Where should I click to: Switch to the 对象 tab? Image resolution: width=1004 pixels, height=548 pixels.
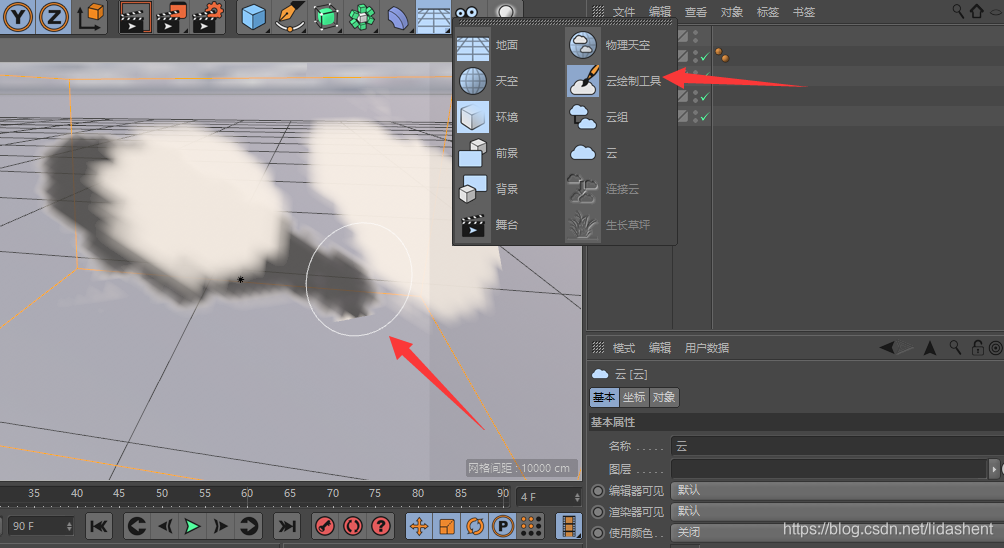coord(664,397)
